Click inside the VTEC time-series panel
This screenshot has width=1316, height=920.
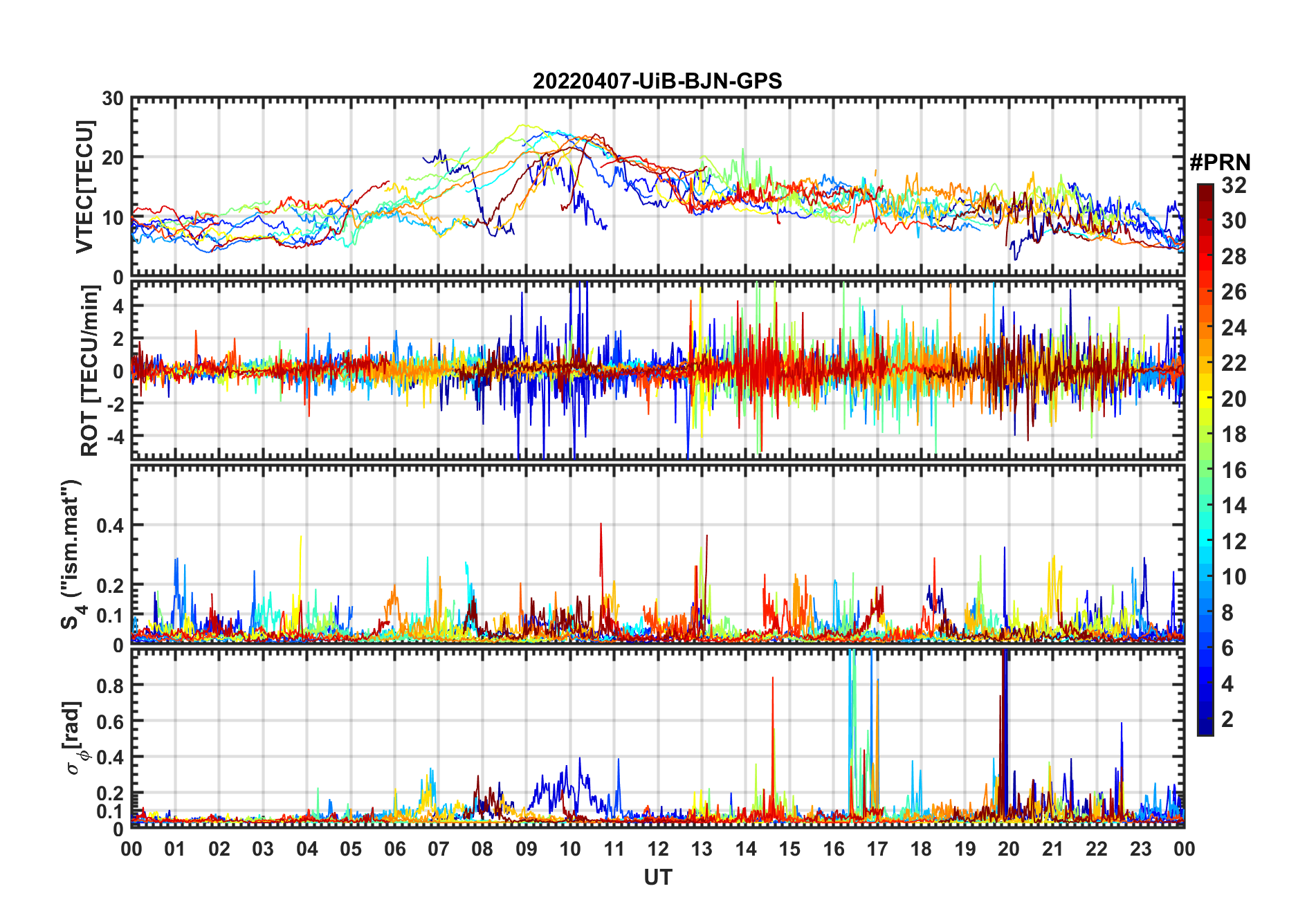click(x=657, y=187)
